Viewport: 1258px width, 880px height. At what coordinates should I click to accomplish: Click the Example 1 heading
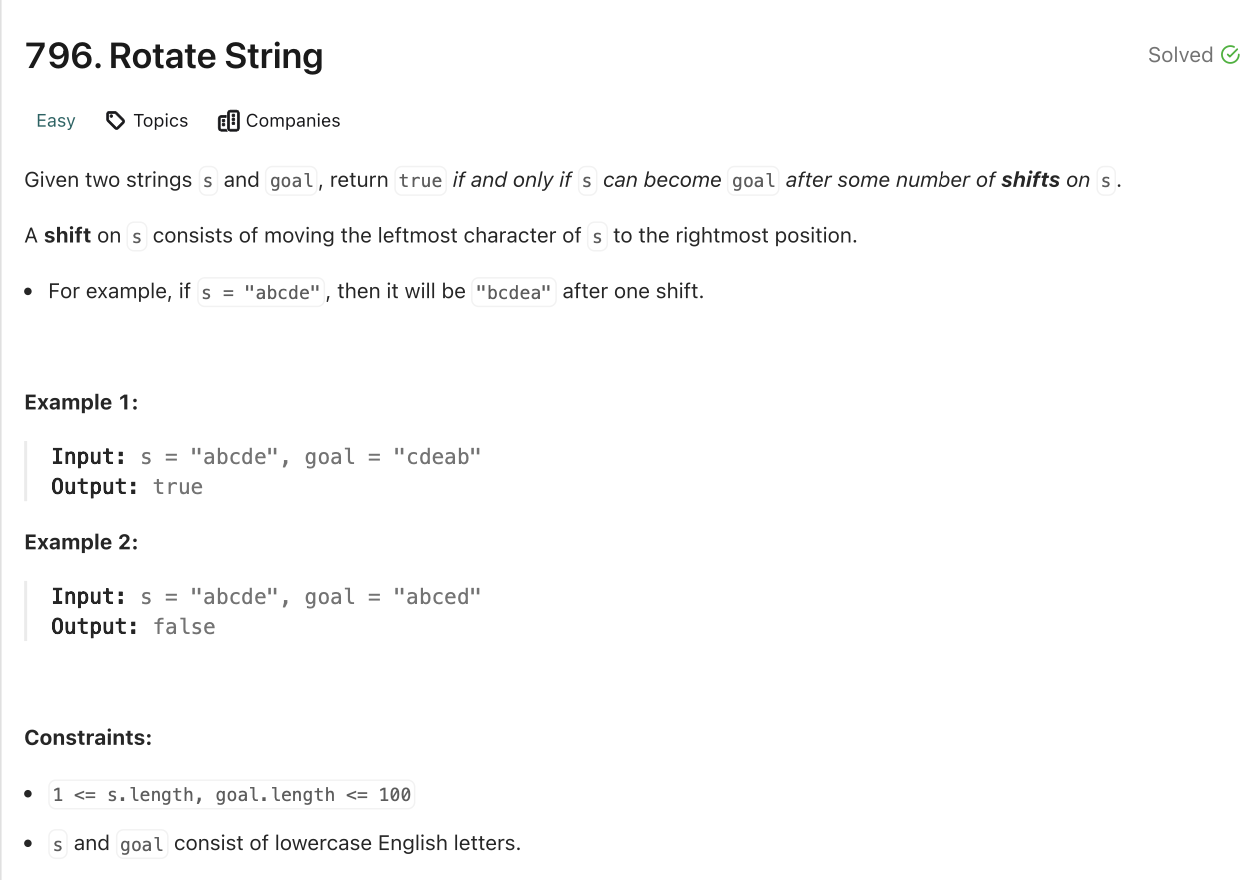coord(81,402)
